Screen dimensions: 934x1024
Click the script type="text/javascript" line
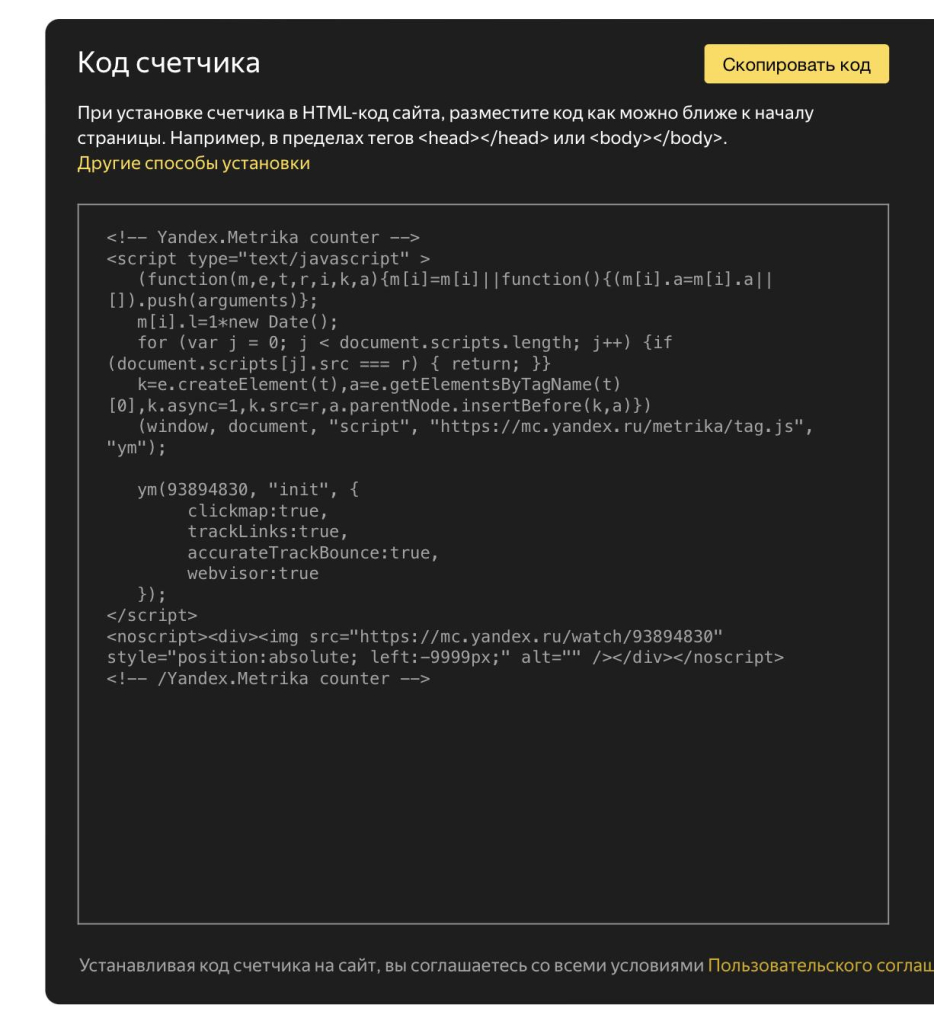[268, 259]
